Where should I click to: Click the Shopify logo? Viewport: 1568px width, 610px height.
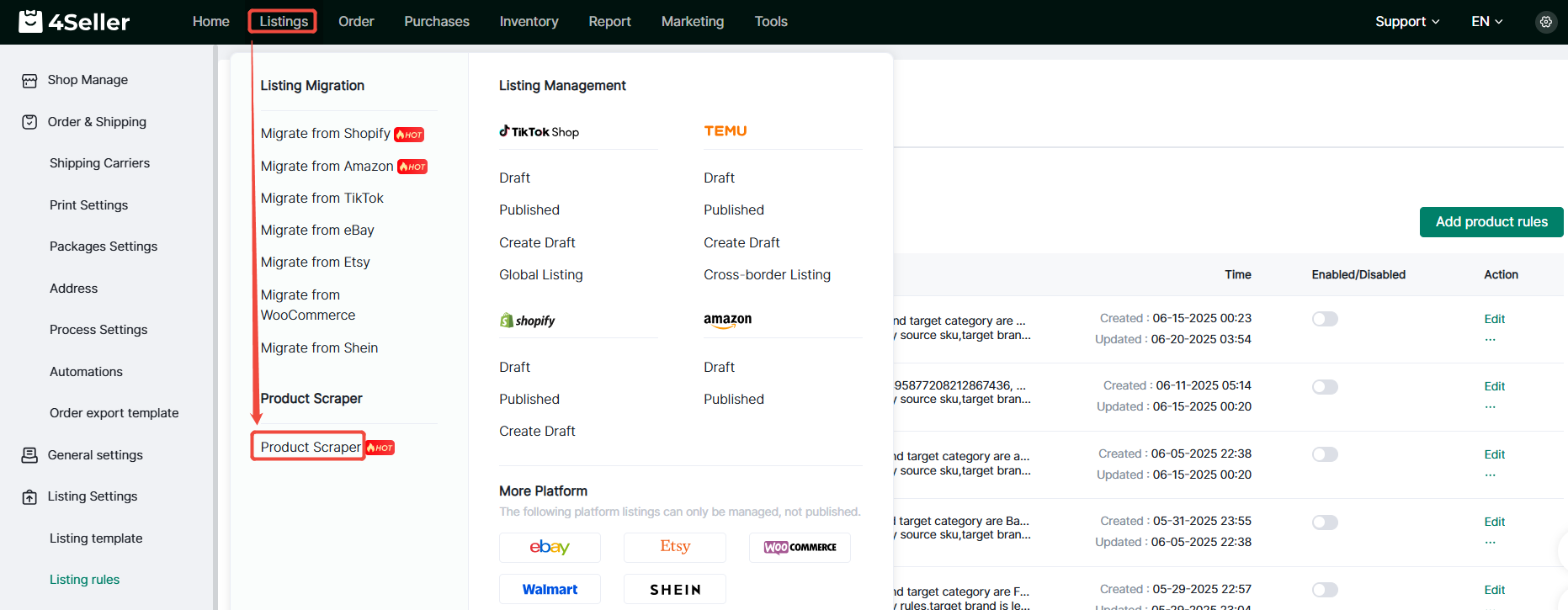point(528,321)
